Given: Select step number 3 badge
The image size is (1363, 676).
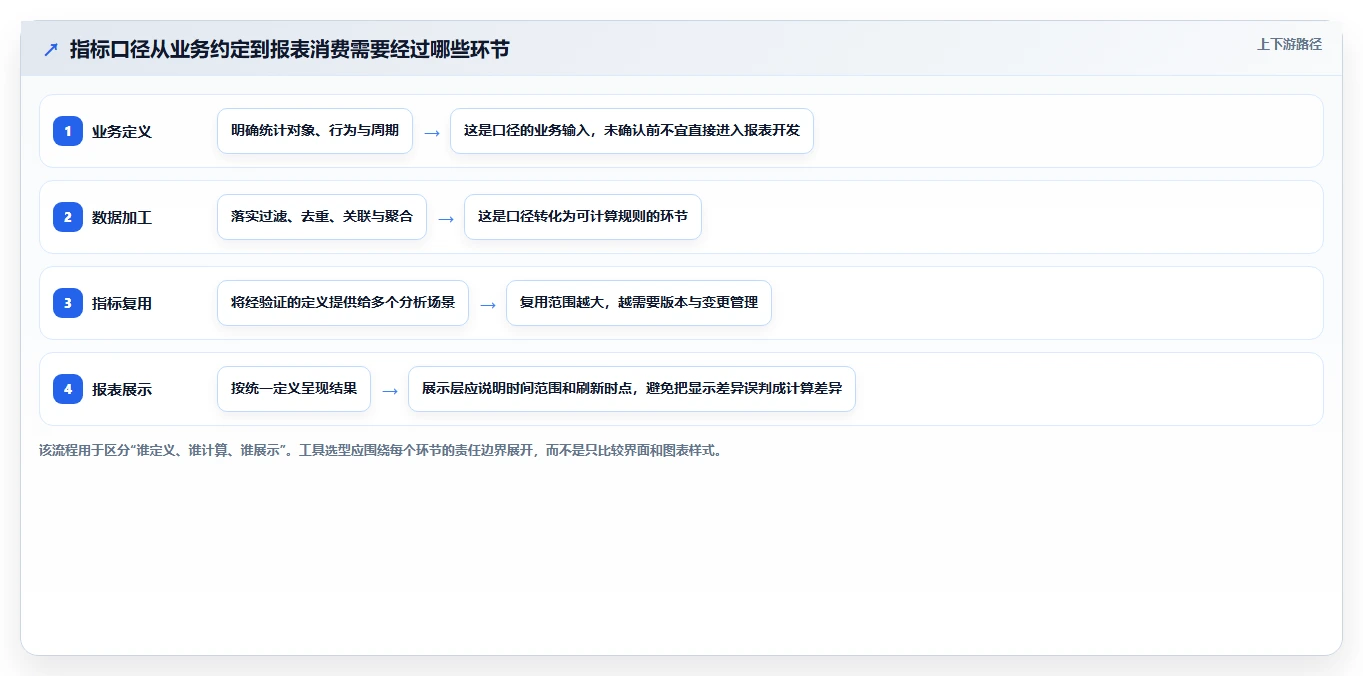Looking at the screenshot, I should (x=68, y=303).
